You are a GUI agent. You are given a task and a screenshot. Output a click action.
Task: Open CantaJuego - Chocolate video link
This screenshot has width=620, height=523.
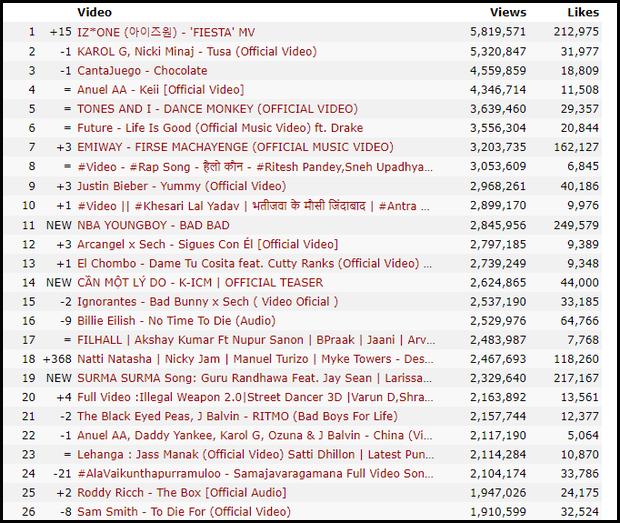pyautogui.click(x=142, y=71)
